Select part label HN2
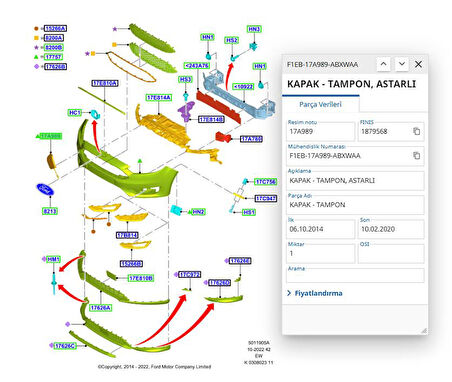Image resolution: width=452 pixels, height=382 pixels. [x=198, y=212]
